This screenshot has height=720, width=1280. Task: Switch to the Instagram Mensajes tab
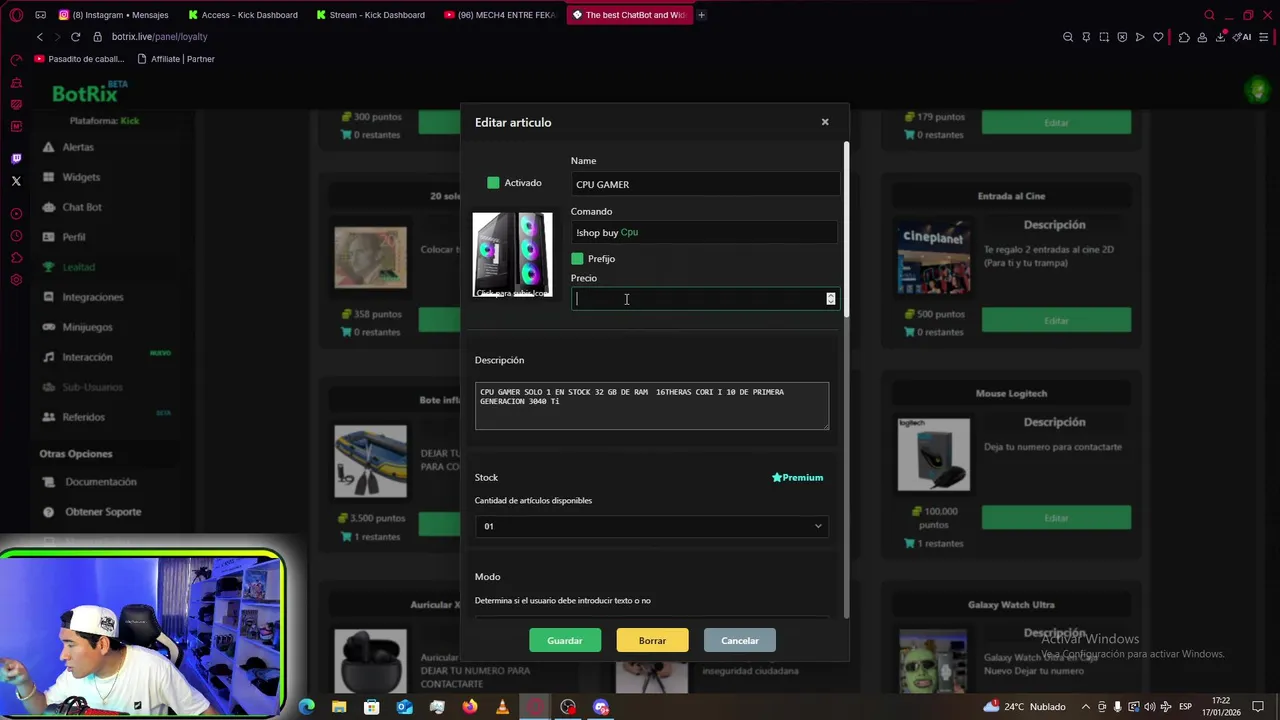point(113,15)
